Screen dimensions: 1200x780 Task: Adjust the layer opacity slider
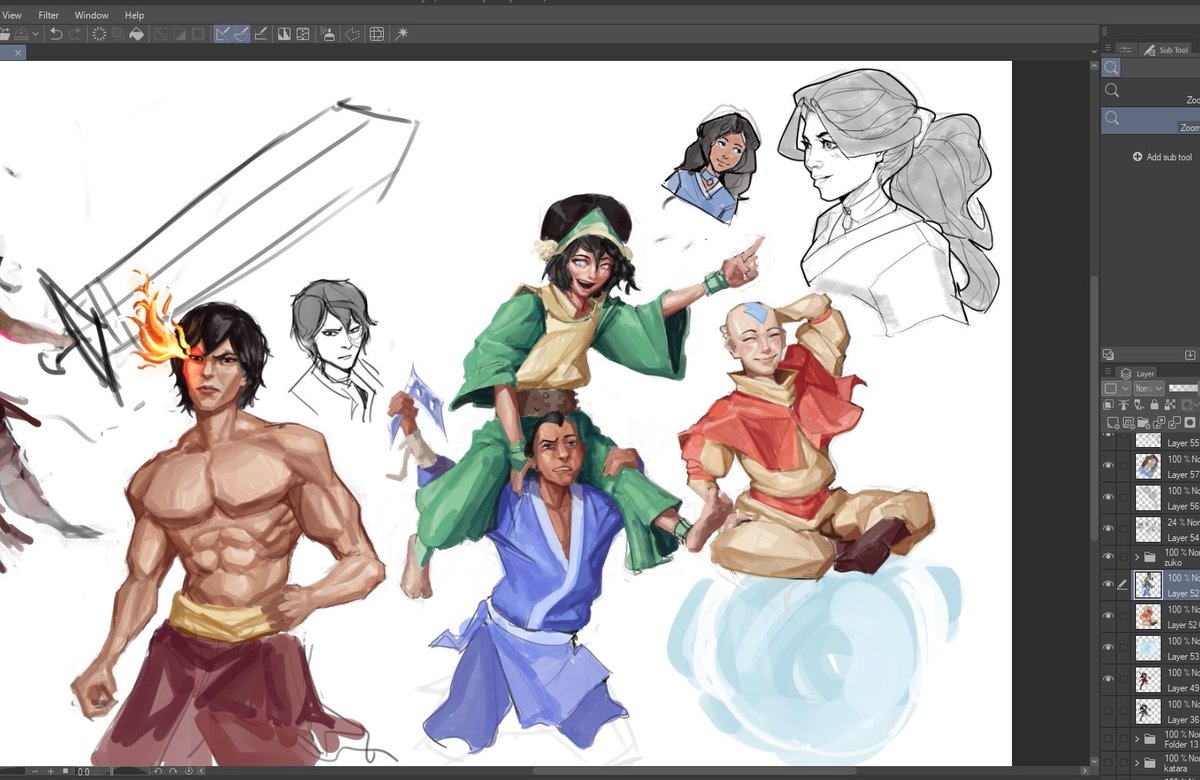[x=1184, y=388]
